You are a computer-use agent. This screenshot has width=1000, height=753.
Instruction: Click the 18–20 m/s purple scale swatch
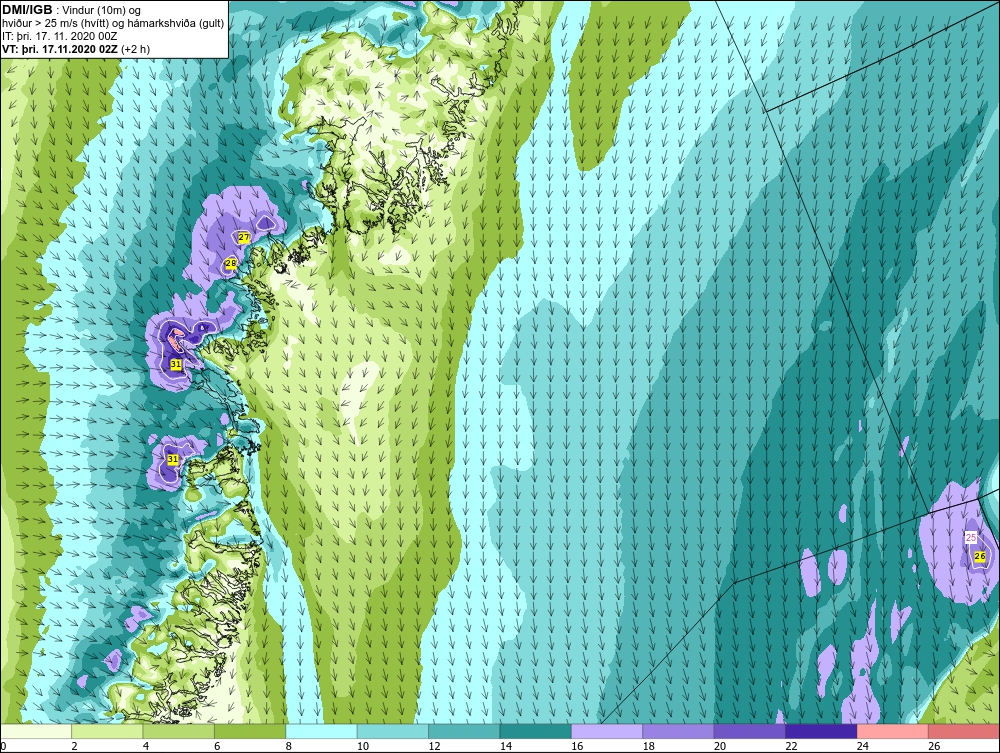coord(679,731)
